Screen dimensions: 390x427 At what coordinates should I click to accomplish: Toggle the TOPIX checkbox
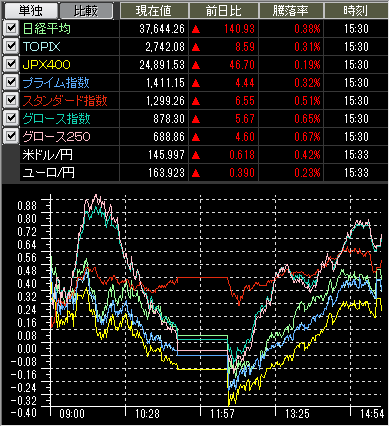click(x=11, y=46)
